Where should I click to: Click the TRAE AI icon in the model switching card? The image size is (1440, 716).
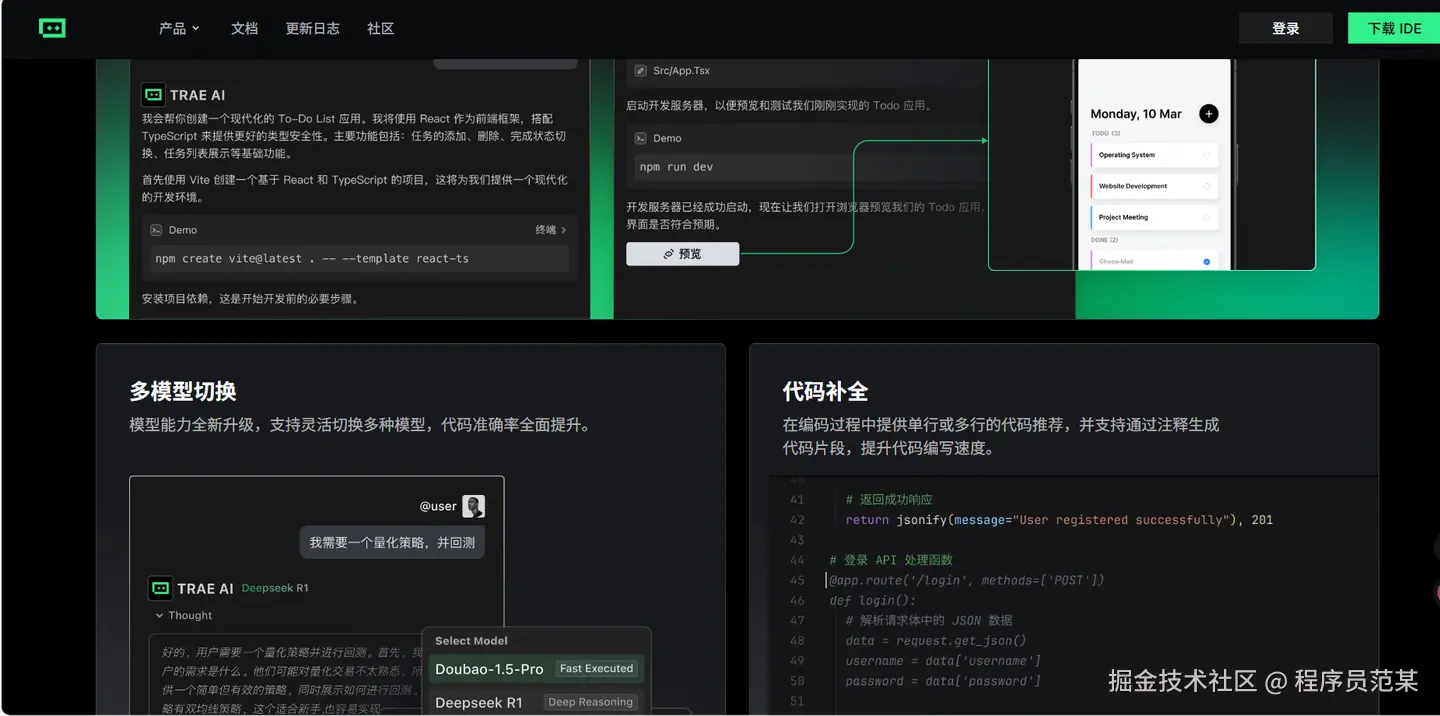point(160,588)
